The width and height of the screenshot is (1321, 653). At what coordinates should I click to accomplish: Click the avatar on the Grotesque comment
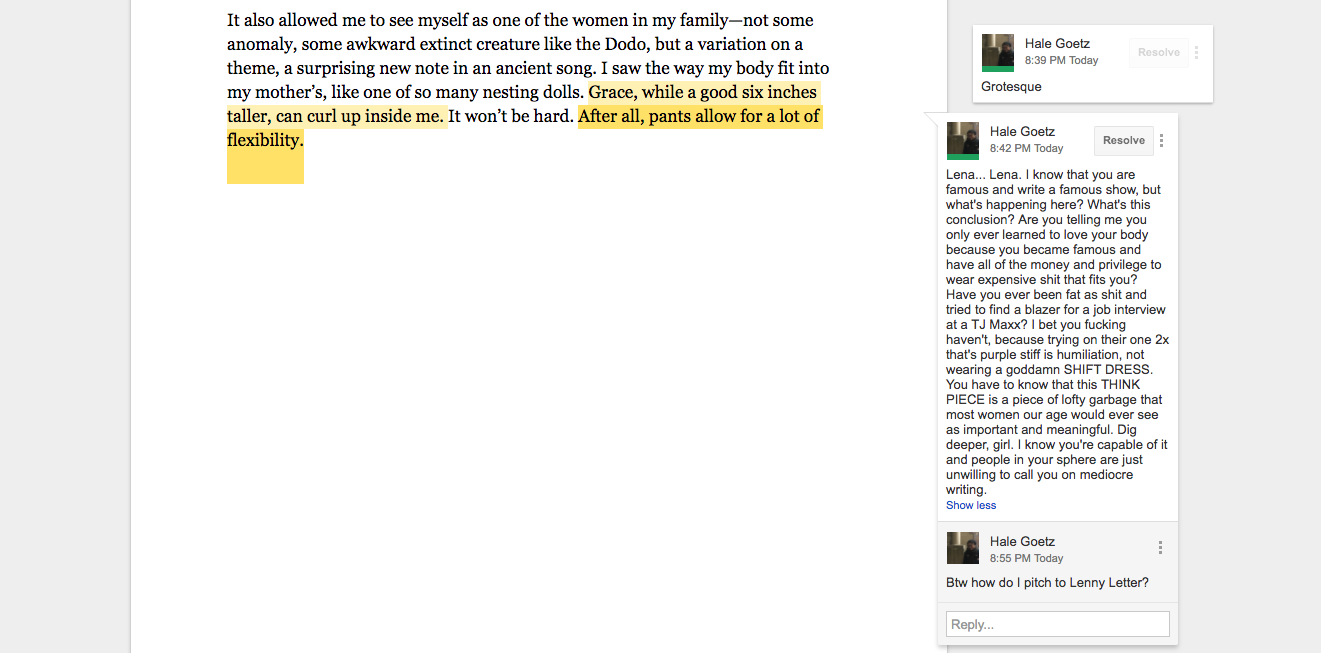(998, 53)
